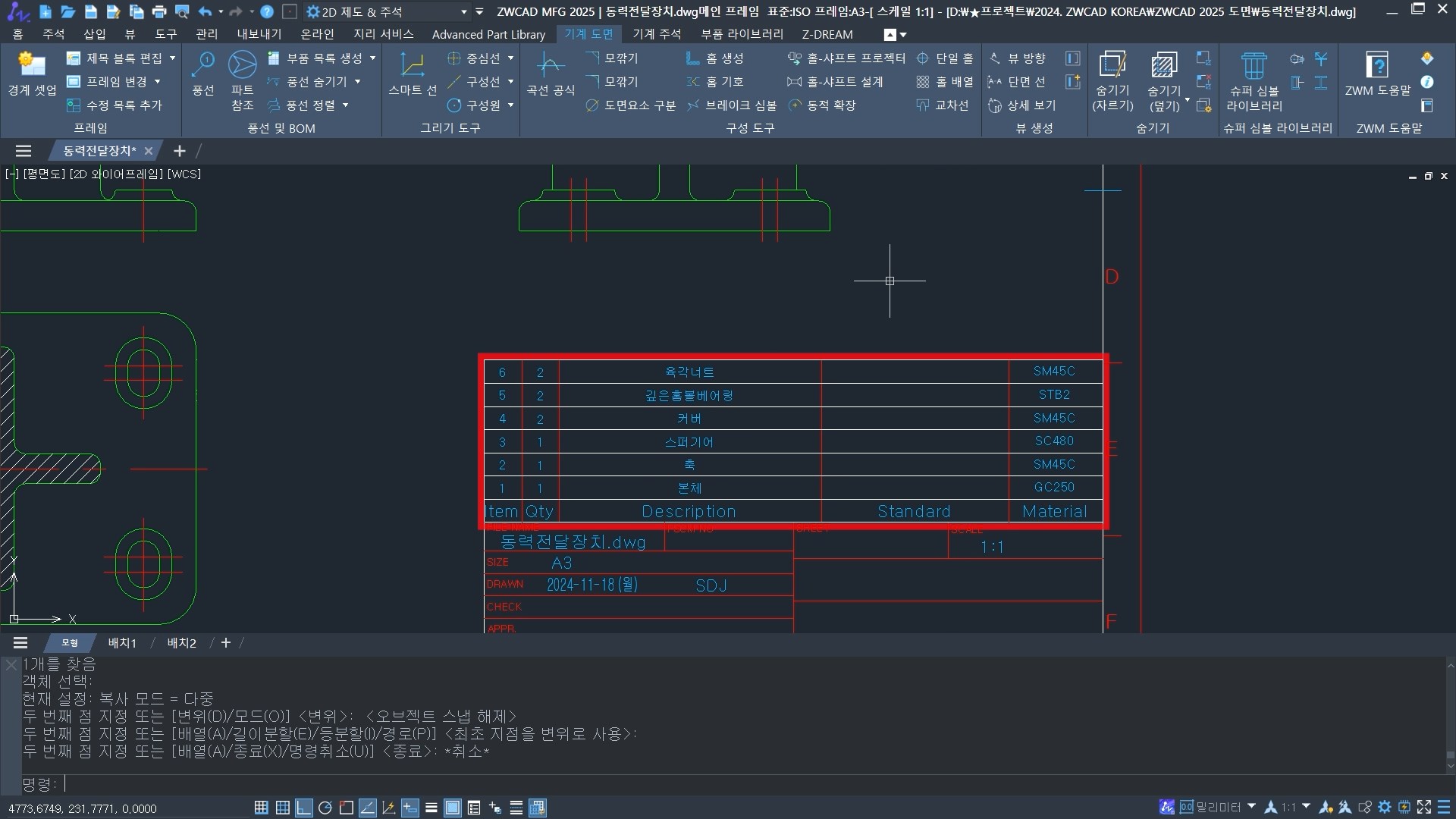This screenshot has height=819, width=1456.
Task: Click Super Symbol Library icon
Action: [1254, 66]
